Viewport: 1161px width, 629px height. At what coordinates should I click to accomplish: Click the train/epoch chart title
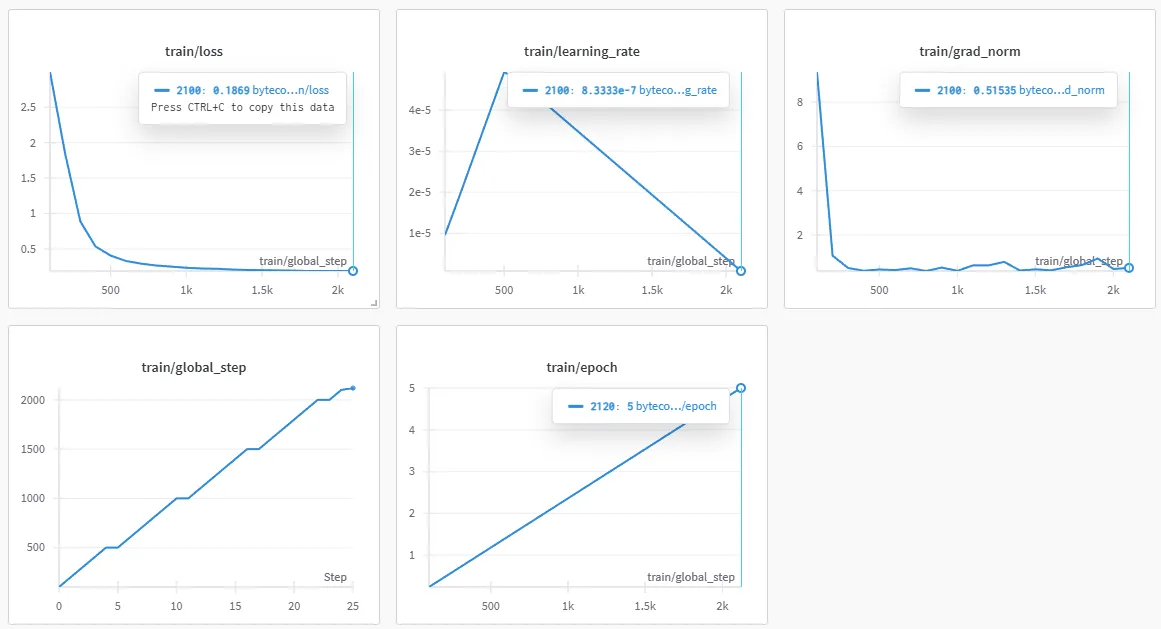[x=581, y=367]
